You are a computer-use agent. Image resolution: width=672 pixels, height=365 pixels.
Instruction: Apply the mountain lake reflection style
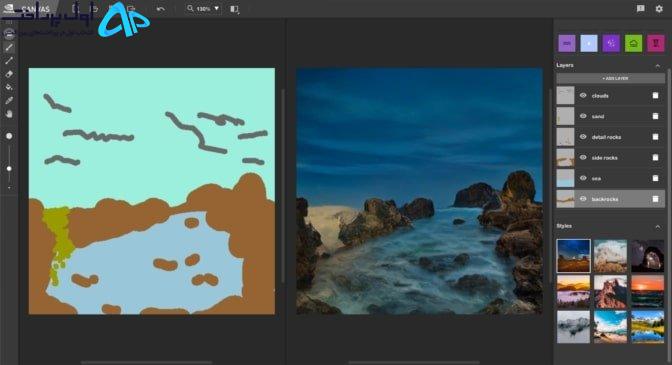(648, 327)
